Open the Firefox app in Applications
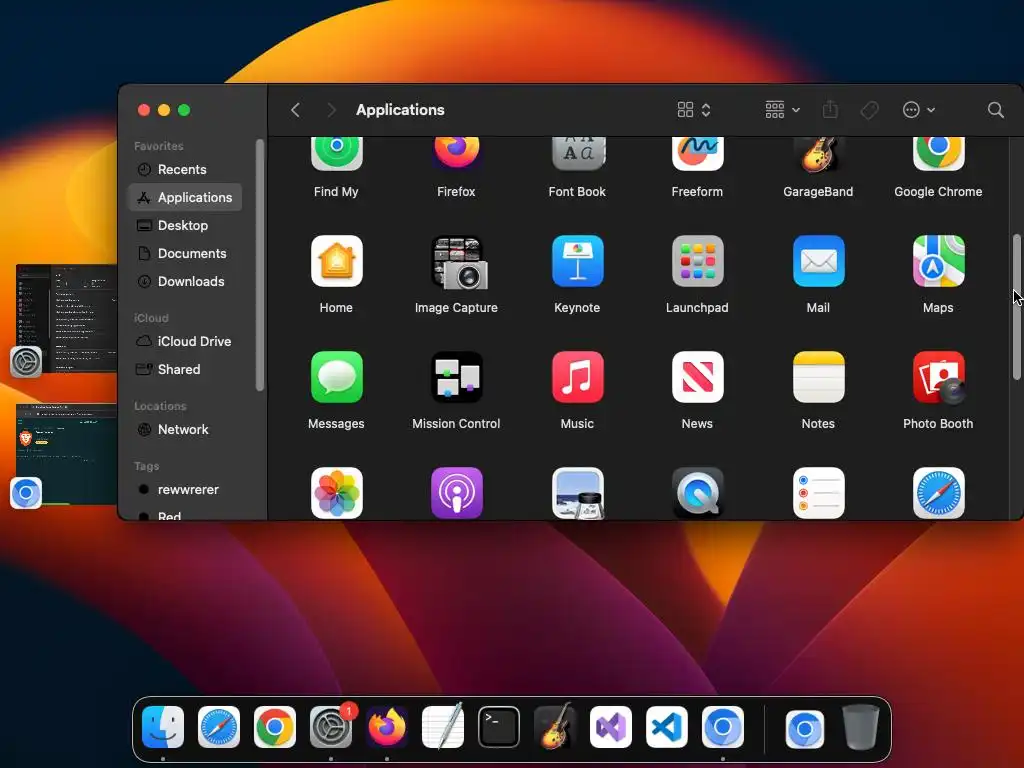The height and width of the screenshot is (768, 1024). (x=456, y=154)
